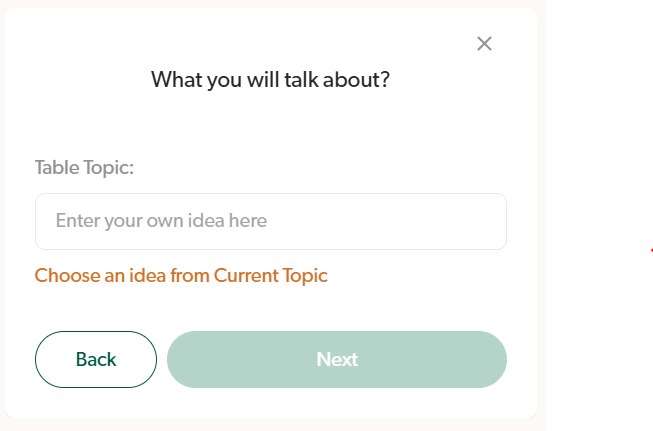
Task: Click the dialog title about what you'll talk about
Action: tap(270, 79)
